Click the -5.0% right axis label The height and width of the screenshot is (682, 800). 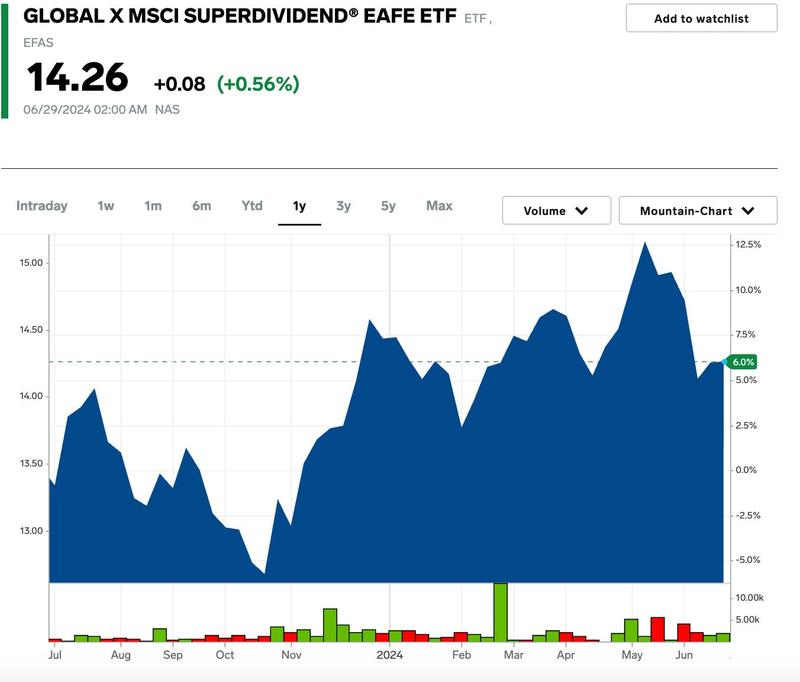pyautogui.click(x=748, y=560)
